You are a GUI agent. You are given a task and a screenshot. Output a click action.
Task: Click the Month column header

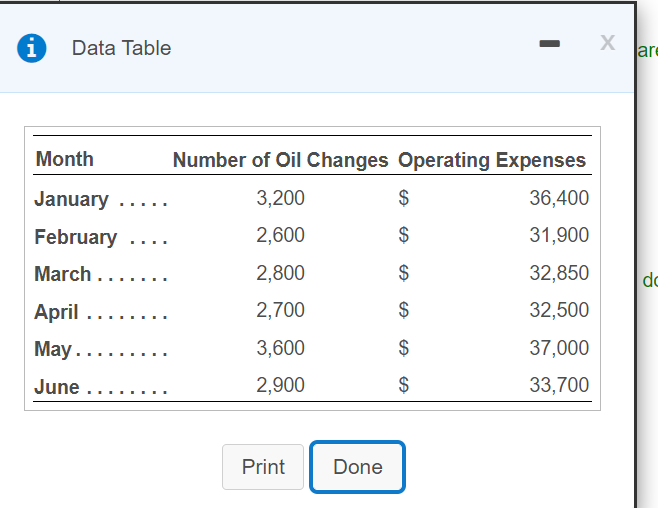click(x=65, y=159)
